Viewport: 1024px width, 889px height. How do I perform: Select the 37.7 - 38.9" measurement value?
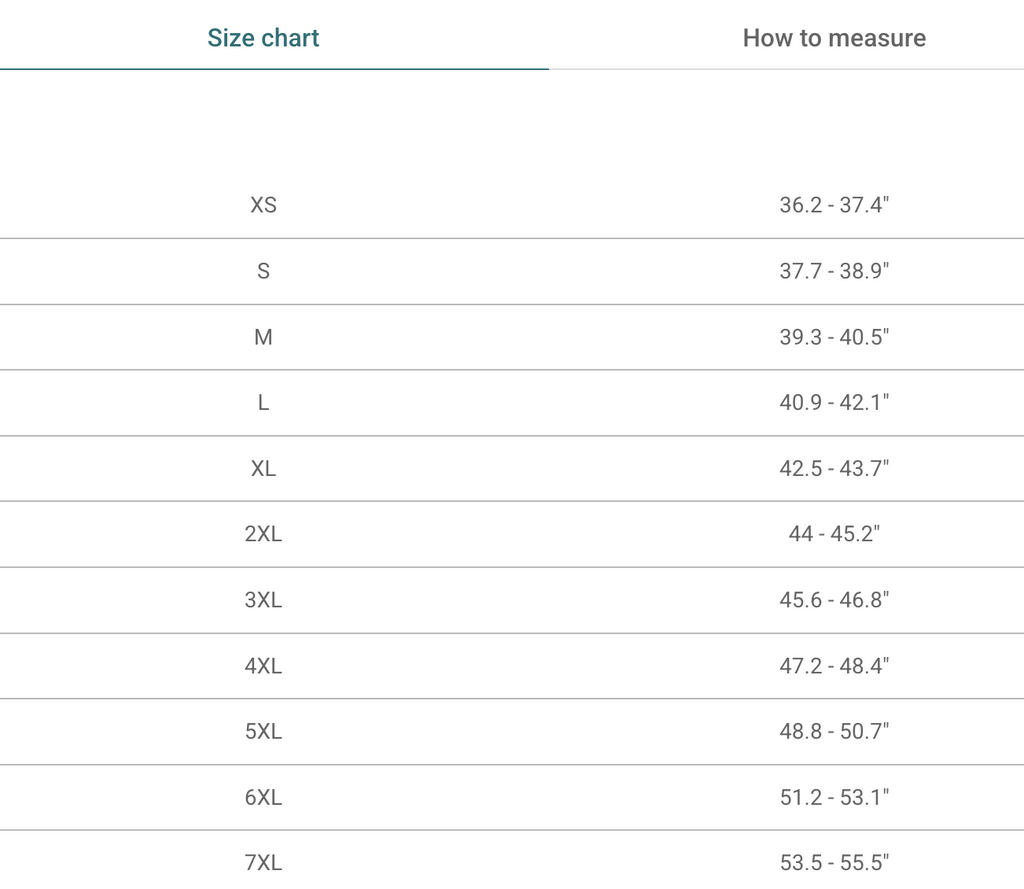pyautogui.click(x=834, y=271)
